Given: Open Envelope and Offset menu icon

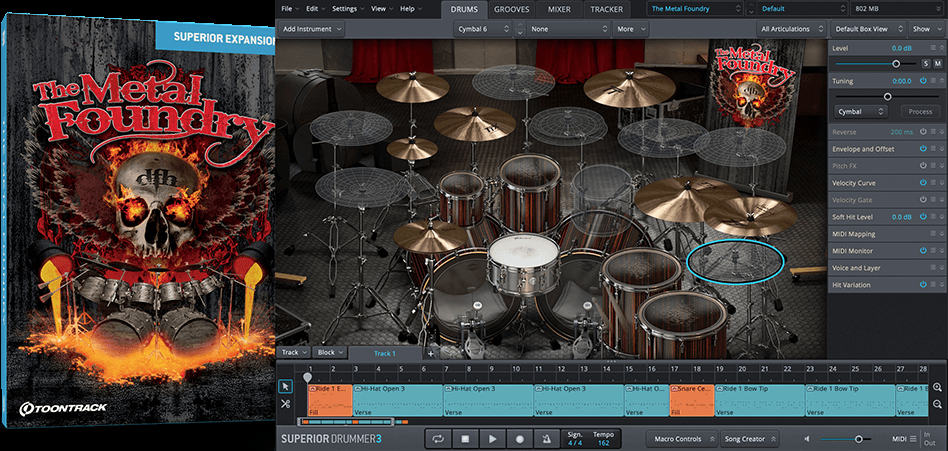Looking at the screenshot, I should tap(933, 149).
